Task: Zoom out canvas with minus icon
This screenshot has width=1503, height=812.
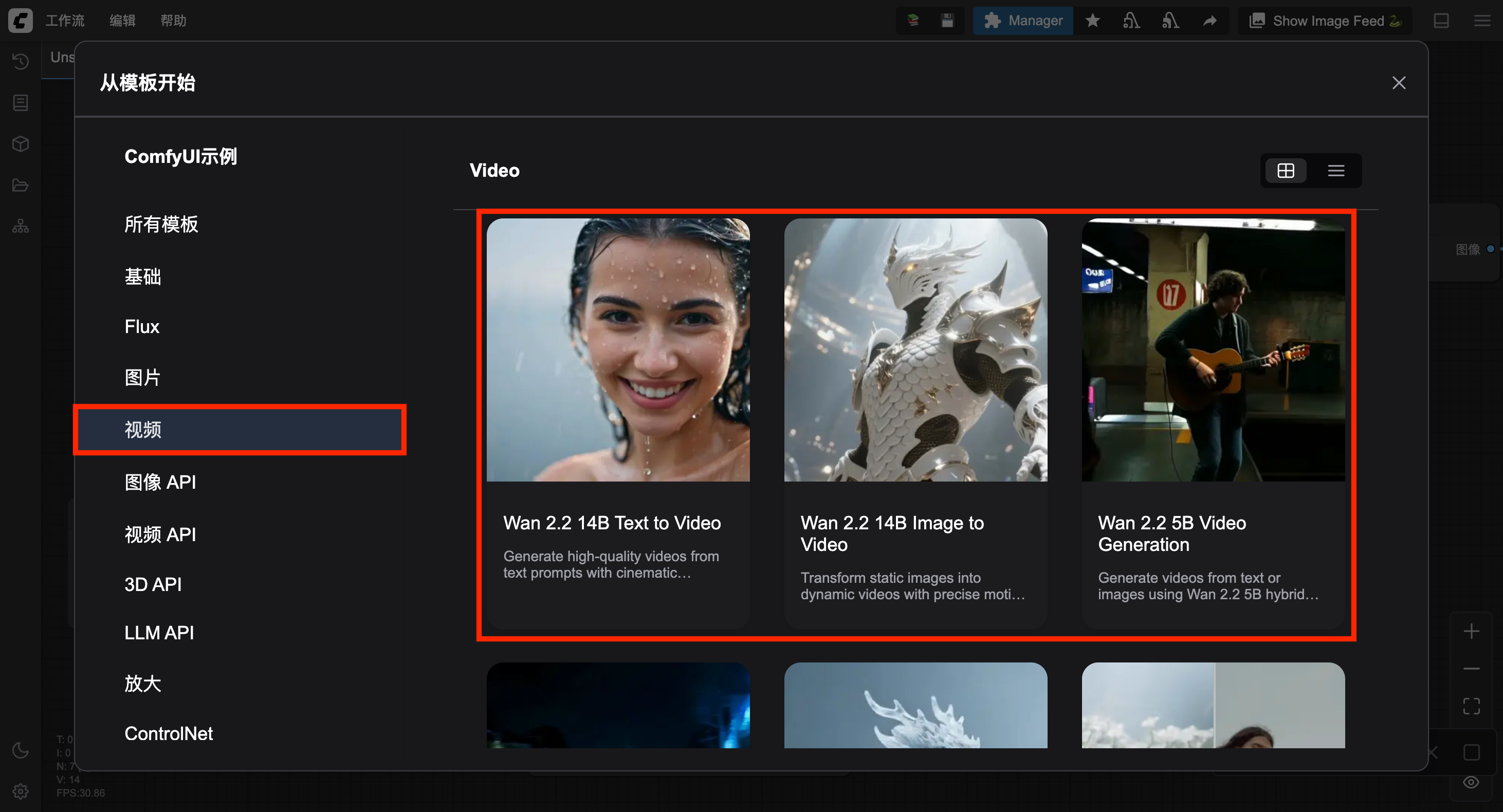Action: (1471, 669)
